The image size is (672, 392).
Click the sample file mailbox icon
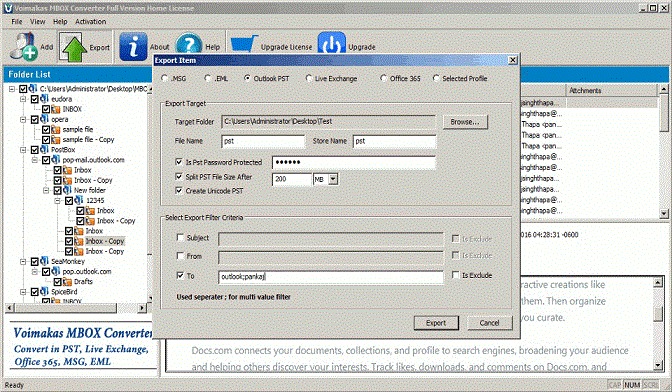[x=56, y=129]
